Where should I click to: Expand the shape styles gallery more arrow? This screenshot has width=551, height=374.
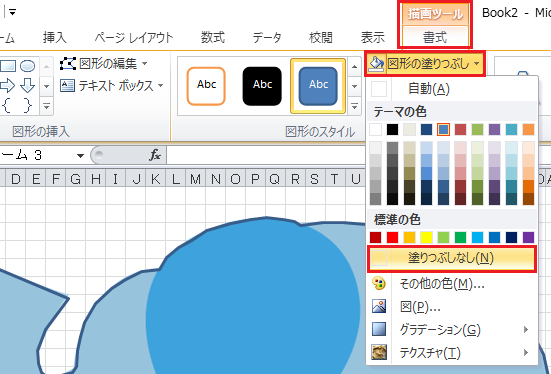click(354, 106)
